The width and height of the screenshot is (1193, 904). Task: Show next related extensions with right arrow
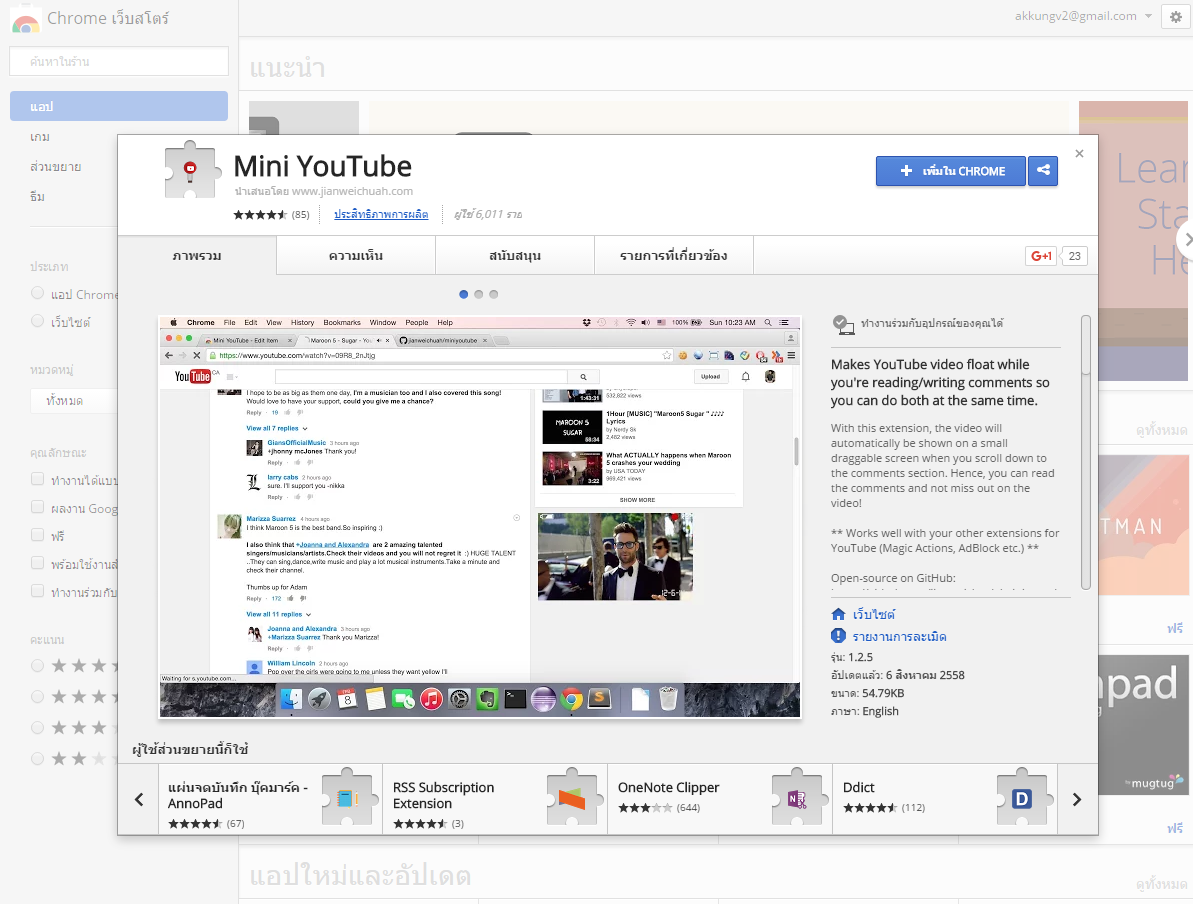1077,799
